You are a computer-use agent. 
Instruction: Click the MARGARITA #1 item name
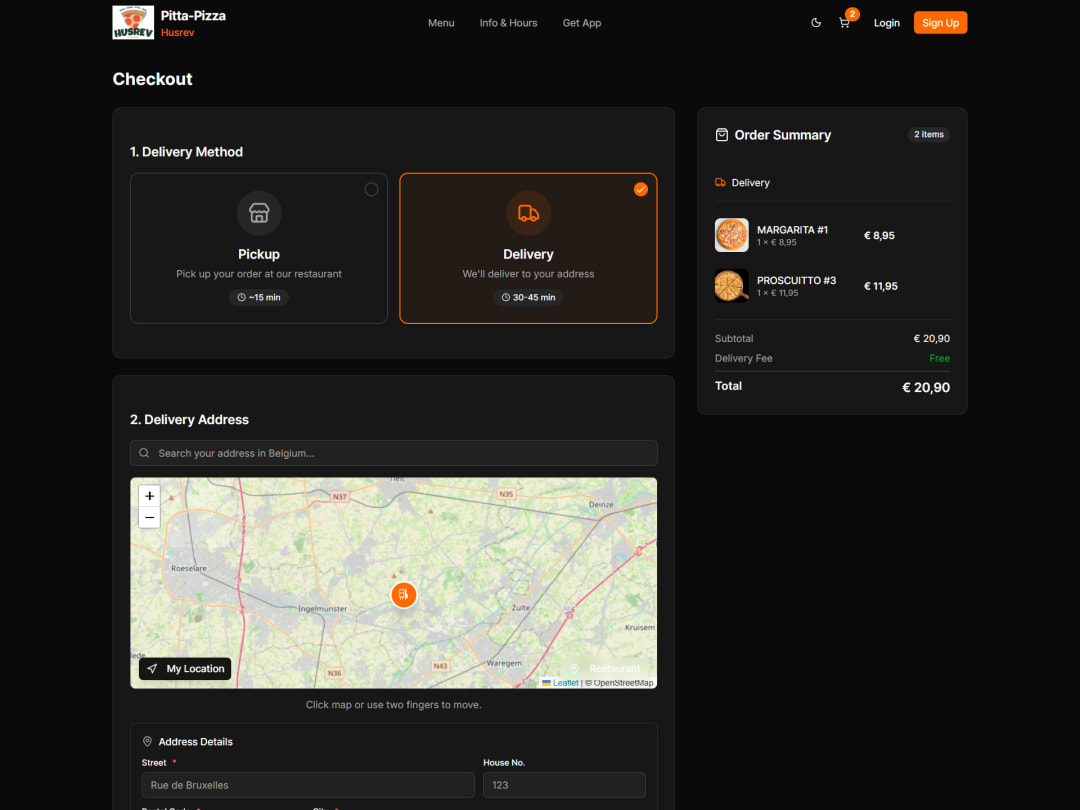tap(792, 230)
